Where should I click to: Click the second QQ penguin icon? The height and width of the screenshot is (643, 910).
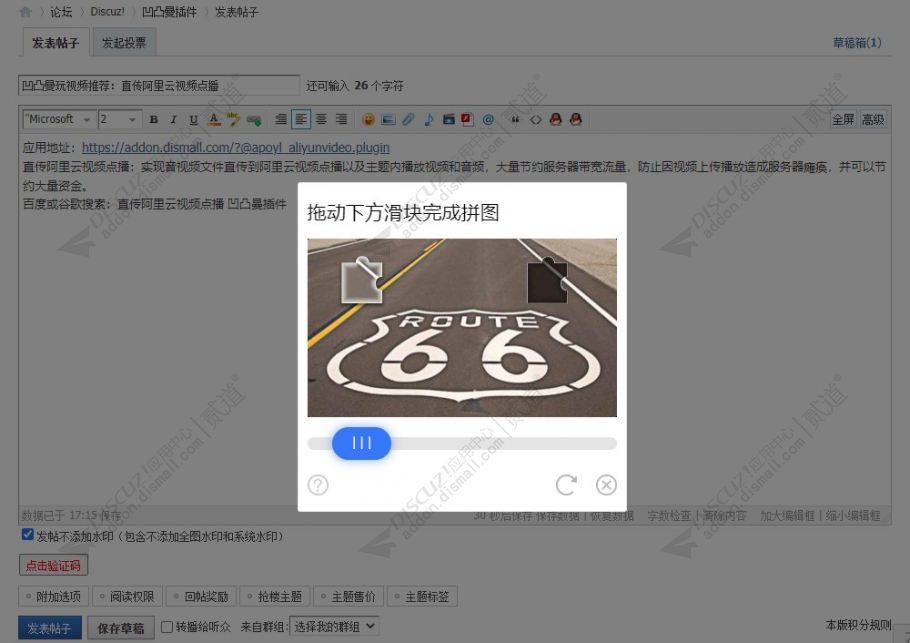coord(575,120)
